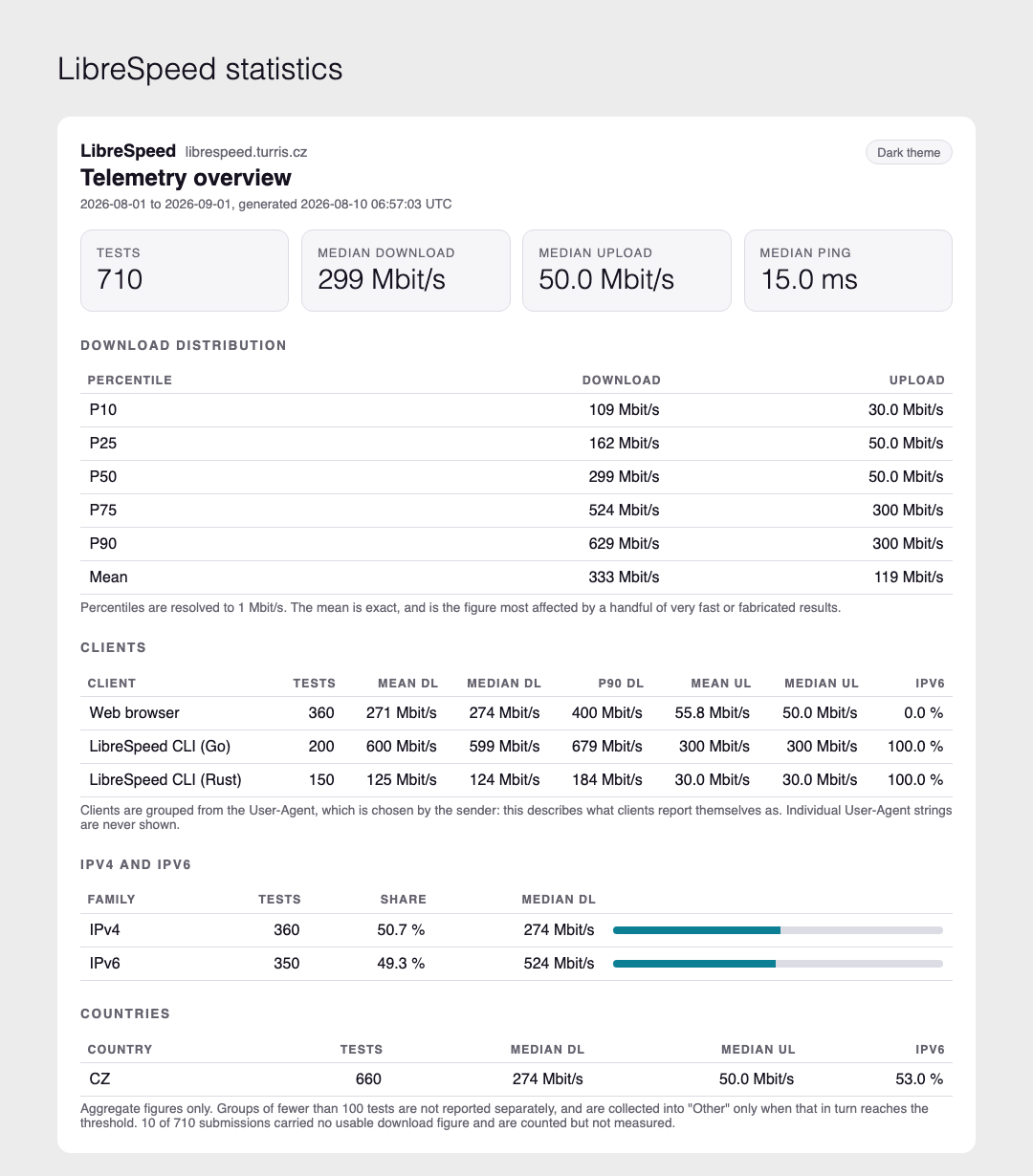
Task: Click the P50 percentile row label
Action: point(103,477)
